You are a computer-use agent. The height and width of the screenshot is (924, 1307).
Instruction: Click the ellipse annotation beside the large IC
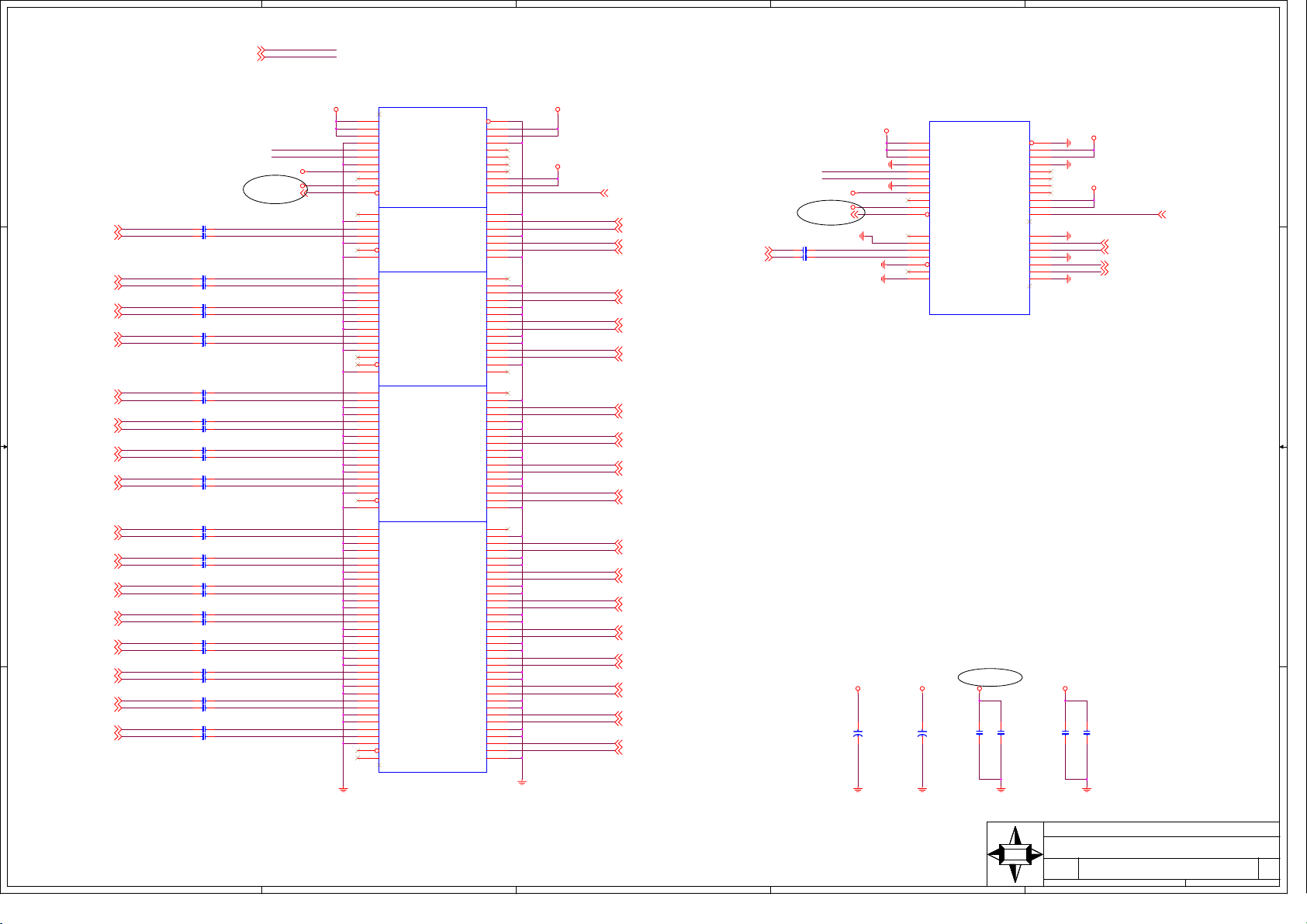(275, 189)
